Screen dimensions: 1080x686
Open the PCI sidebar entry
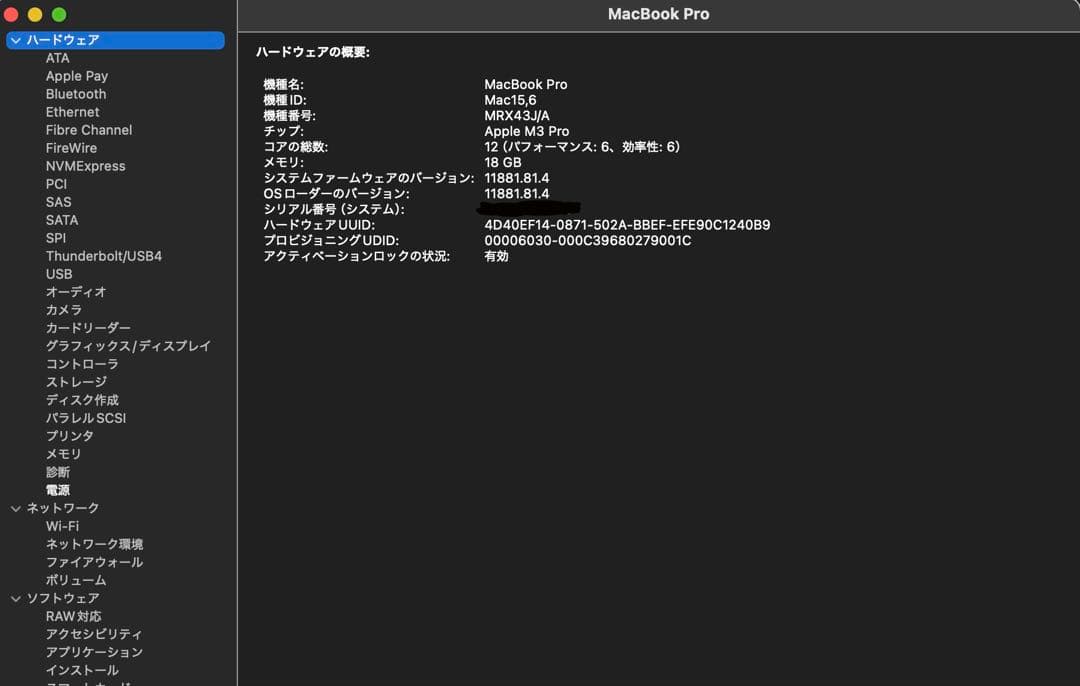point(56,184)
